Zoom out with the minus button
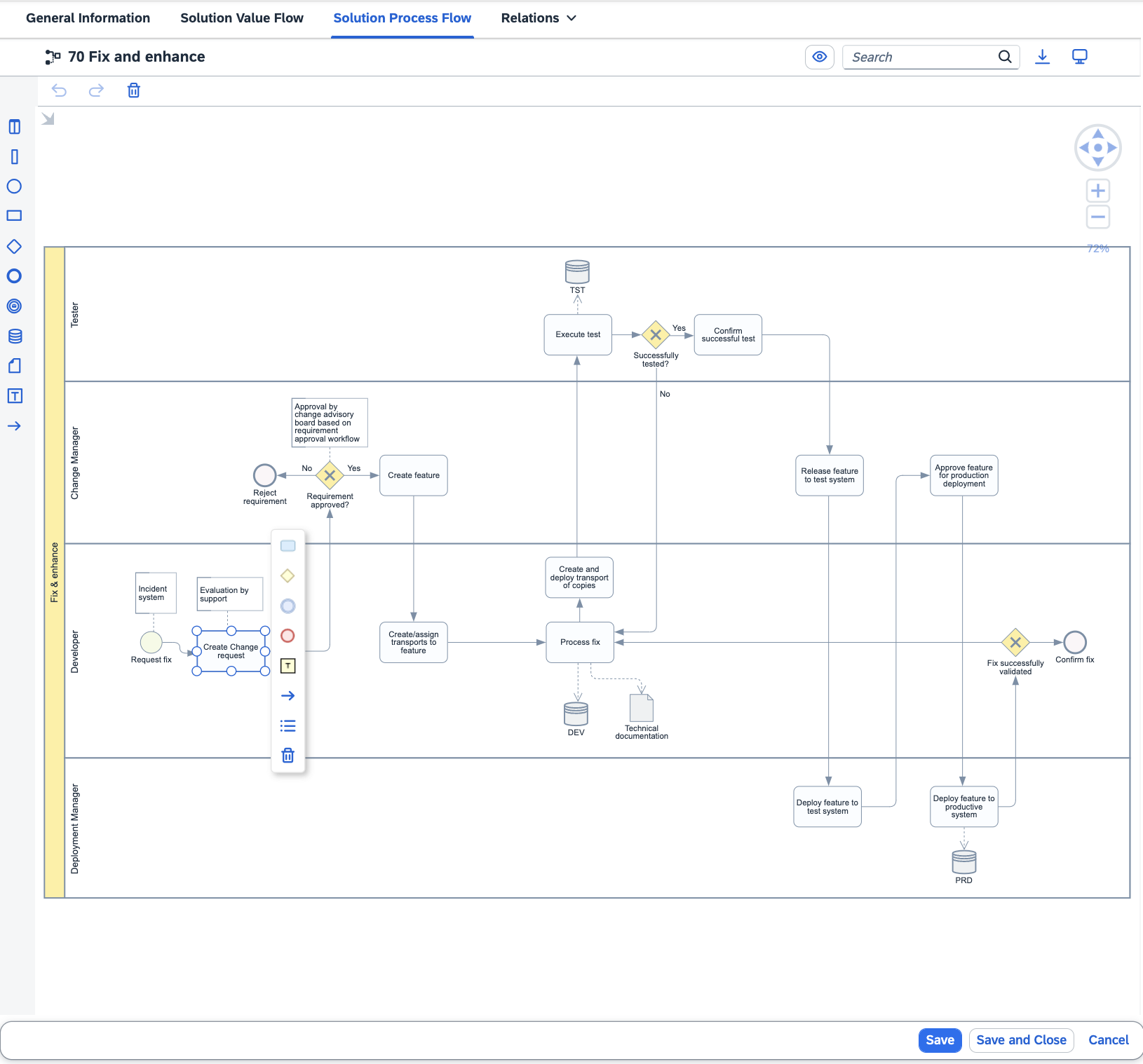Viewport: 1143px width, 1064px height. pyautogui.click(x=1098, y=217)
